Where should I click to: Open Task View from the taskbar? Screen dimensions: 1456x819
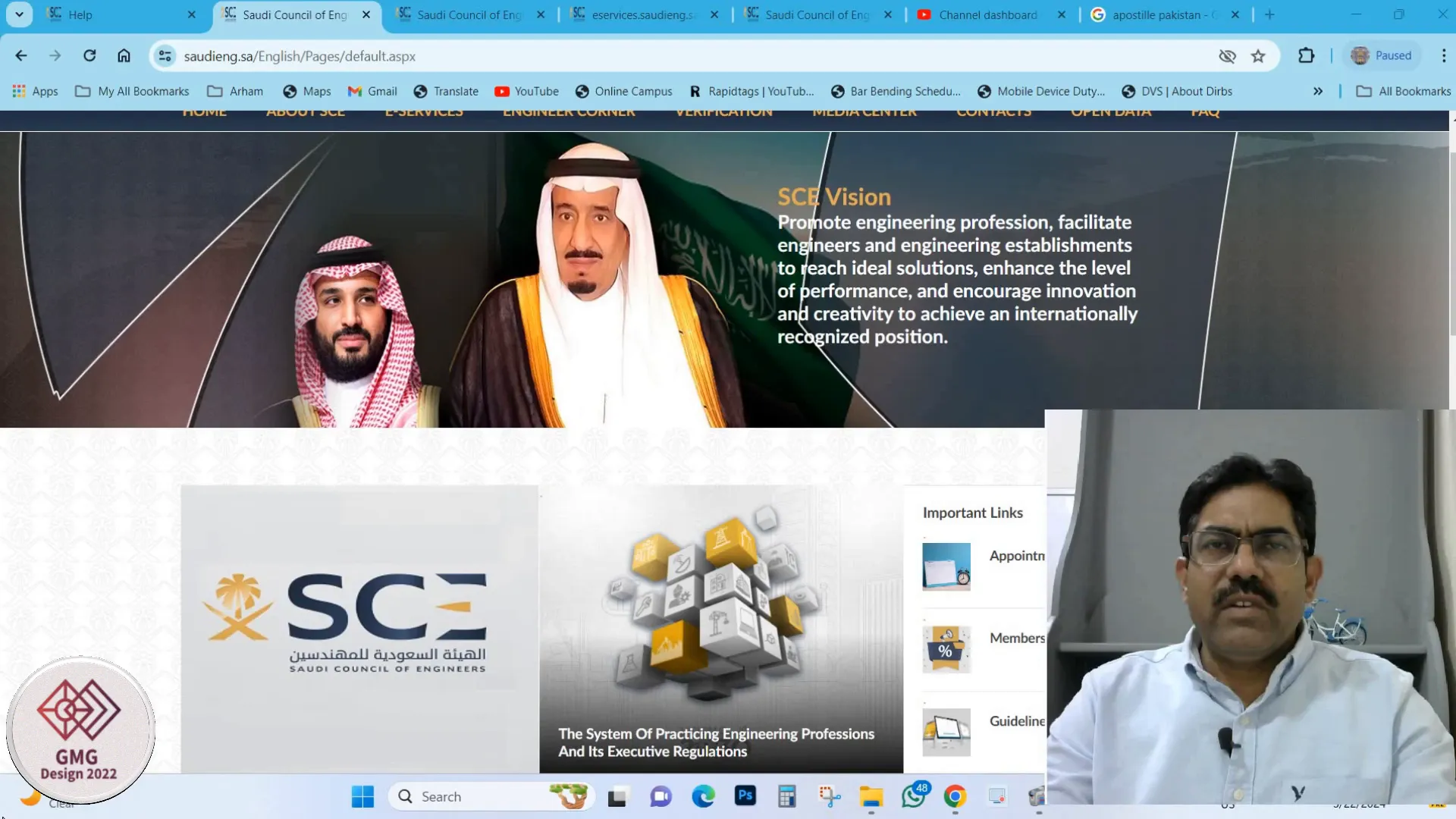tap(617, 796)
